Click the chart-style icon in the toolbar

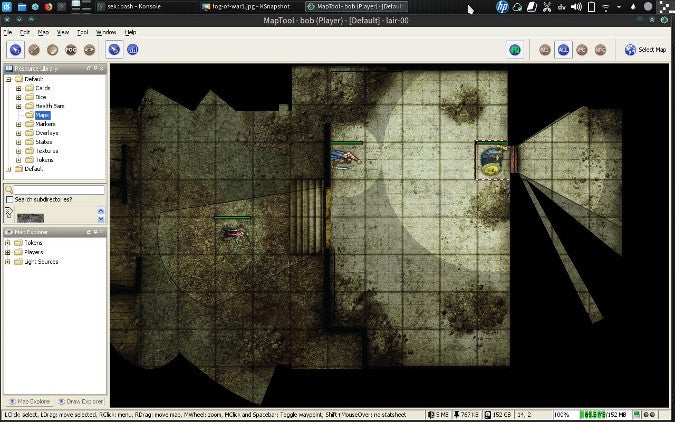click(133, 49)
